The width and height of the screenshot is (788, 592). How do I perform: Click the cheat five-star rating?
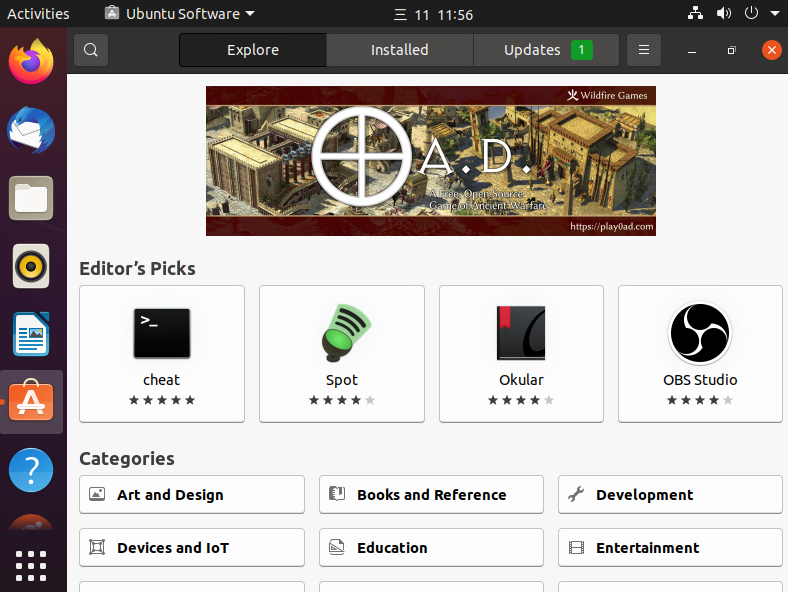[x=162, y=400]
